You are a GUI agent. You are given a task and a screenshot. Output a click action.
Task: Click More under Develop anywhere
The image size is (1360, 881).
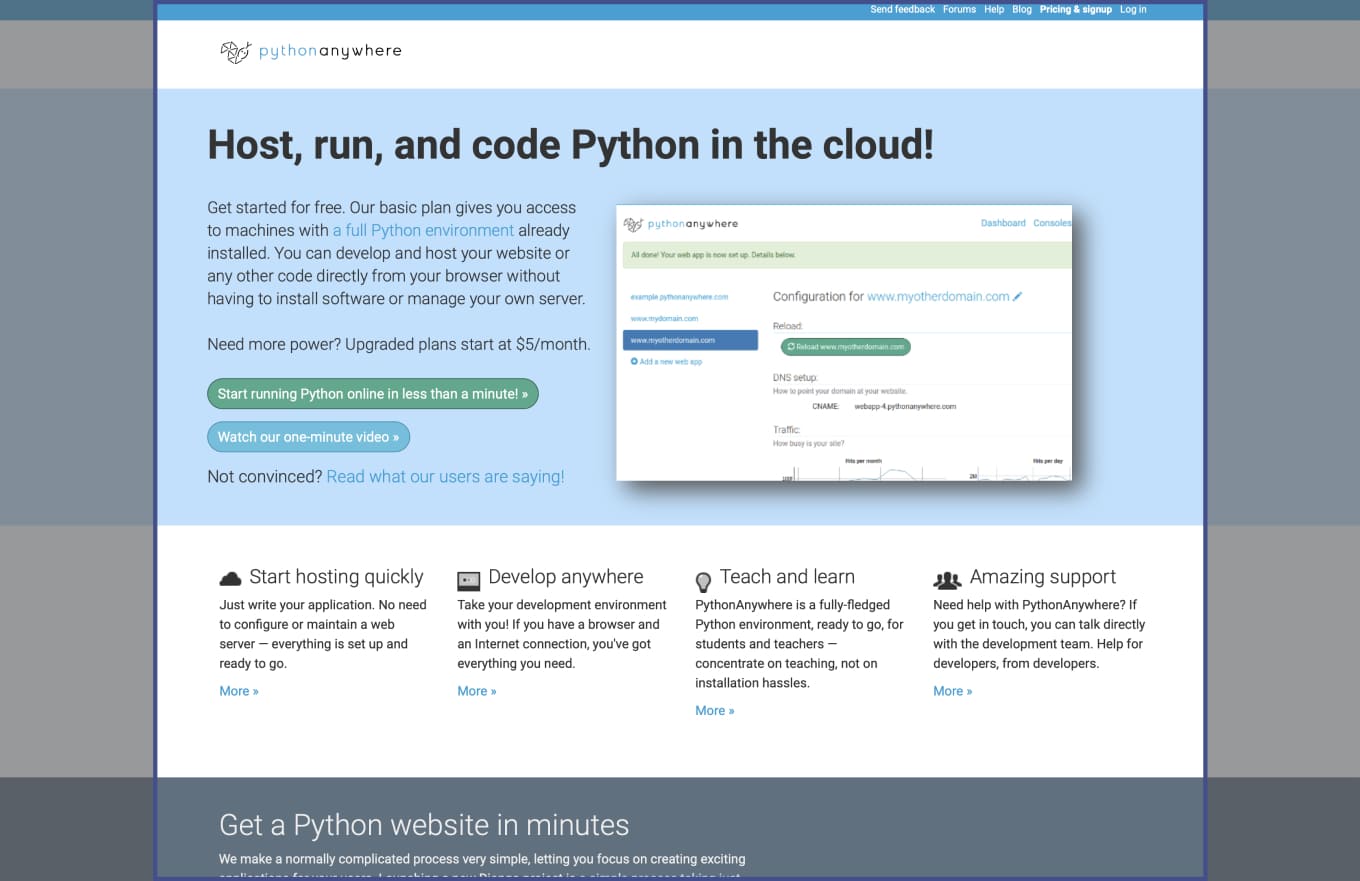point(477,691)
